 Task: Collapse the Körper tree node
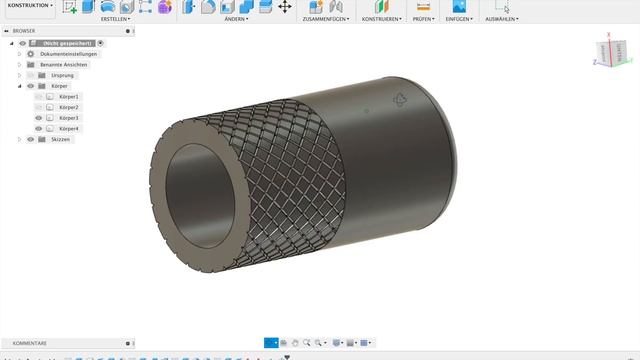pyautogui.click(x=19, y=86)
